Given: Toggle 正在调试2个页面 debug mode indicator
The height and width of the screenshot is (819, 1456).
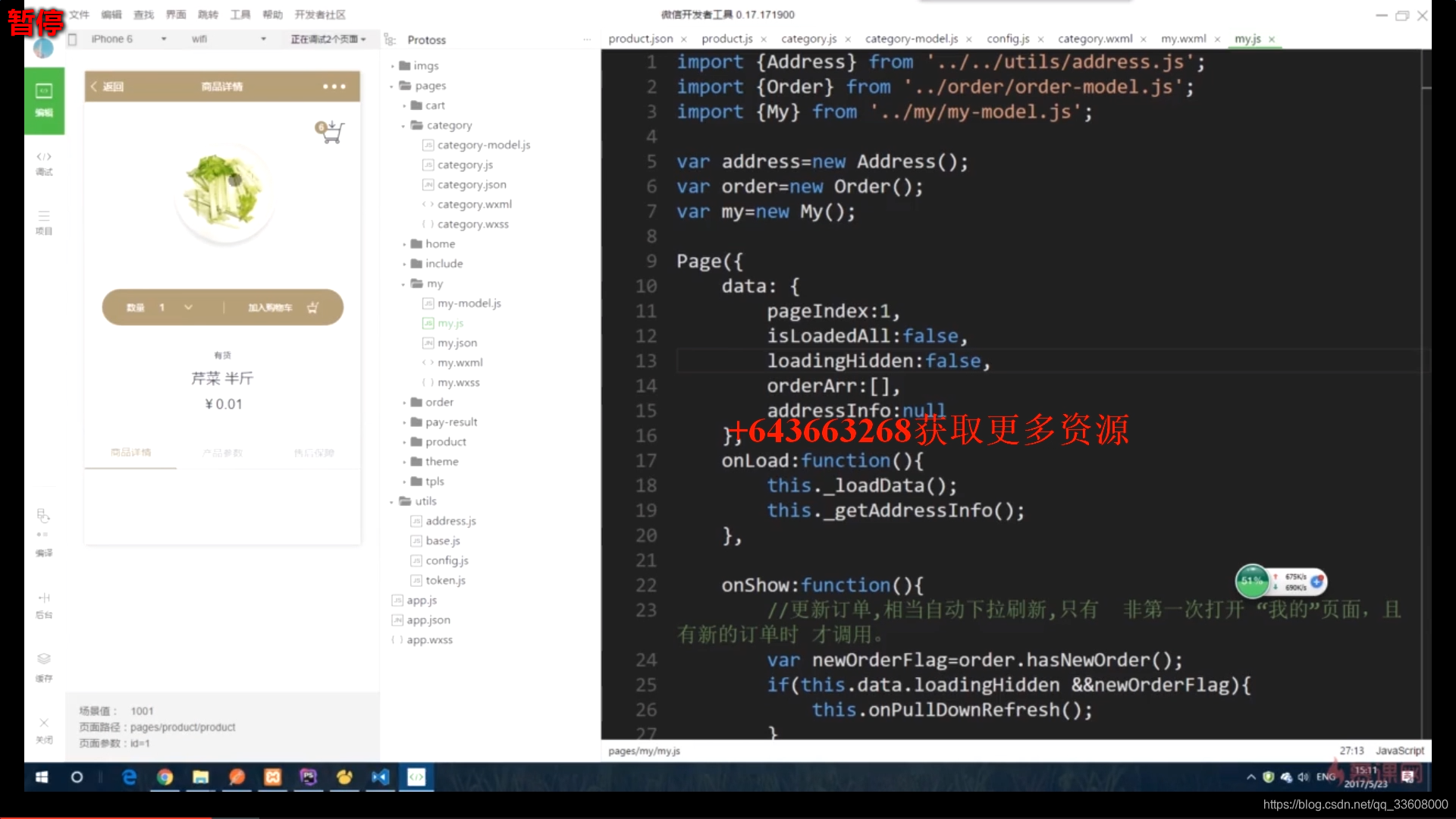Looking at the screenshot, I should (325, 38).
